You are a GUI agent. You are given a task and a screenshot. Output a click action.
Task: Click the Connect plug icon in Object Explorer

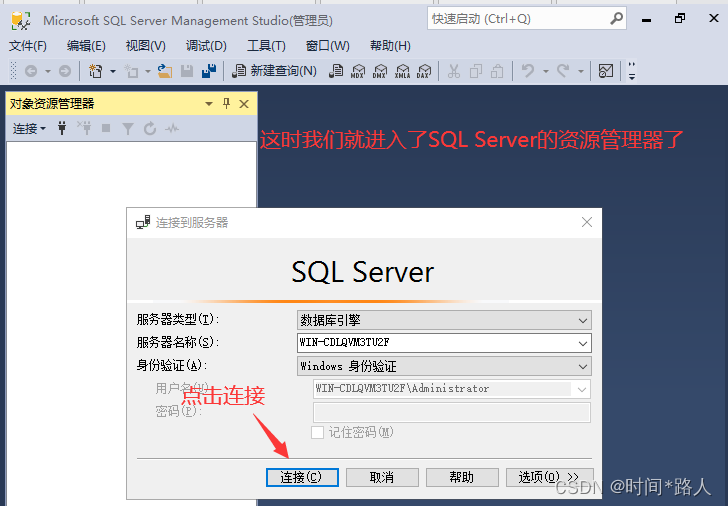coord(61,128)
